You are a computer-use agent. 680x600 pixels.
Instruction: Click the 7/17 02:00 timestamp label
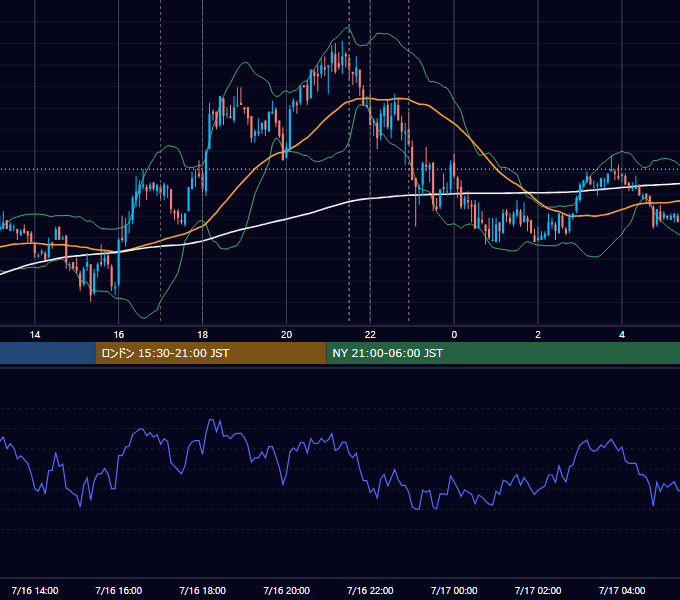(538, 590)
